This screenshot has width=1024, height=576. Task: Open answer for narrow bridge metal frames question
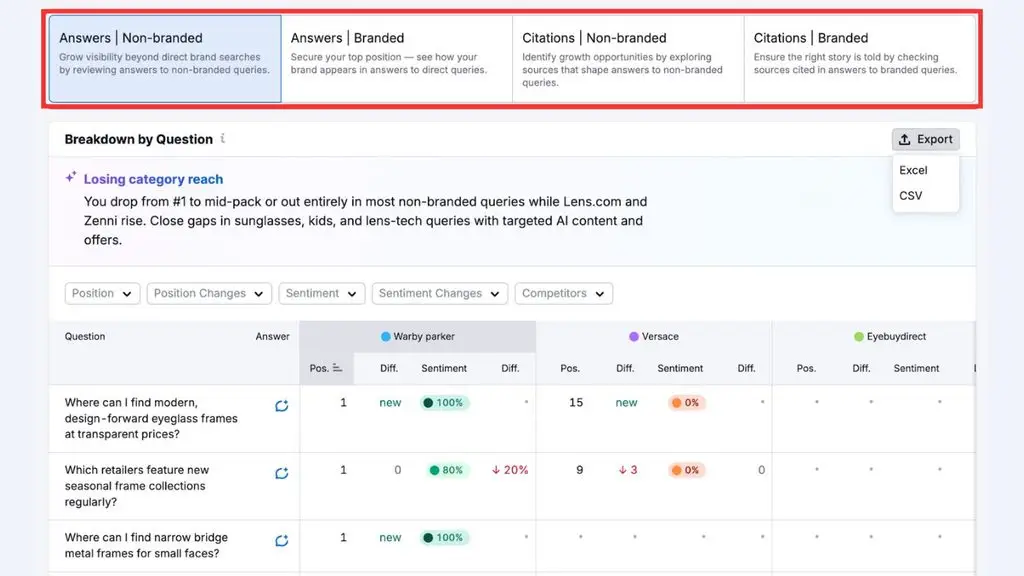281,540
